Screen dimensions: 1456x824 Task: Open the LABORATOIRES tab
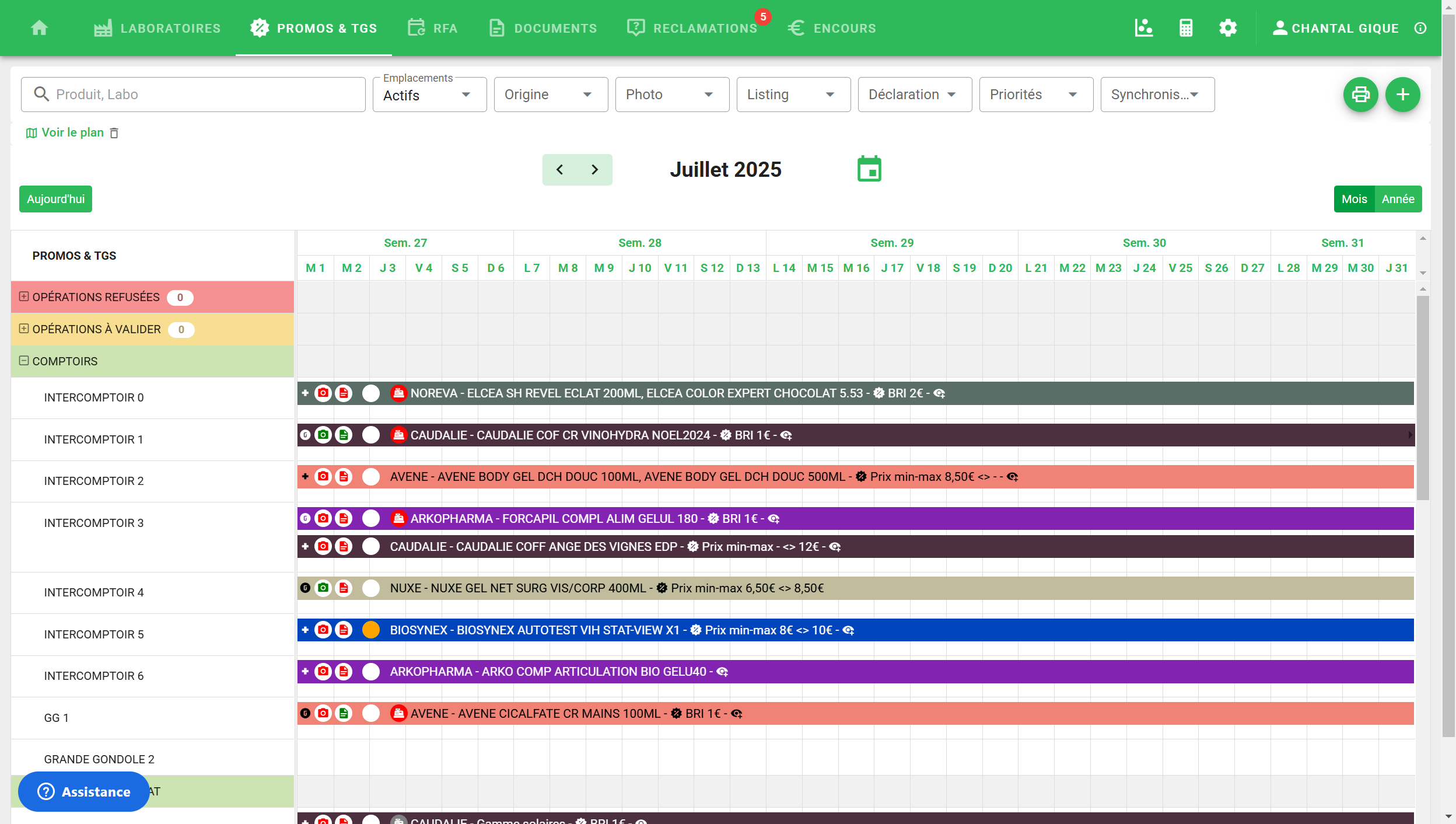click(157, 28)
